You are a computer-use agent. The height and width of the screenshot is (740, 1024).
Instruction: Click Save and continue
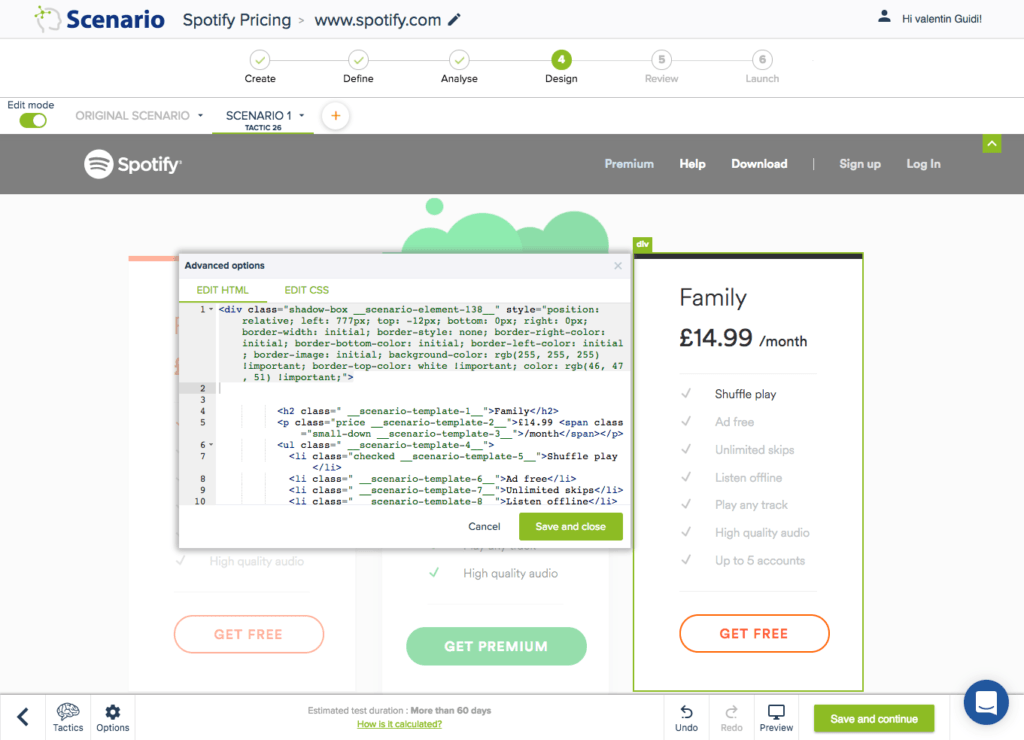tap(873, 719)
